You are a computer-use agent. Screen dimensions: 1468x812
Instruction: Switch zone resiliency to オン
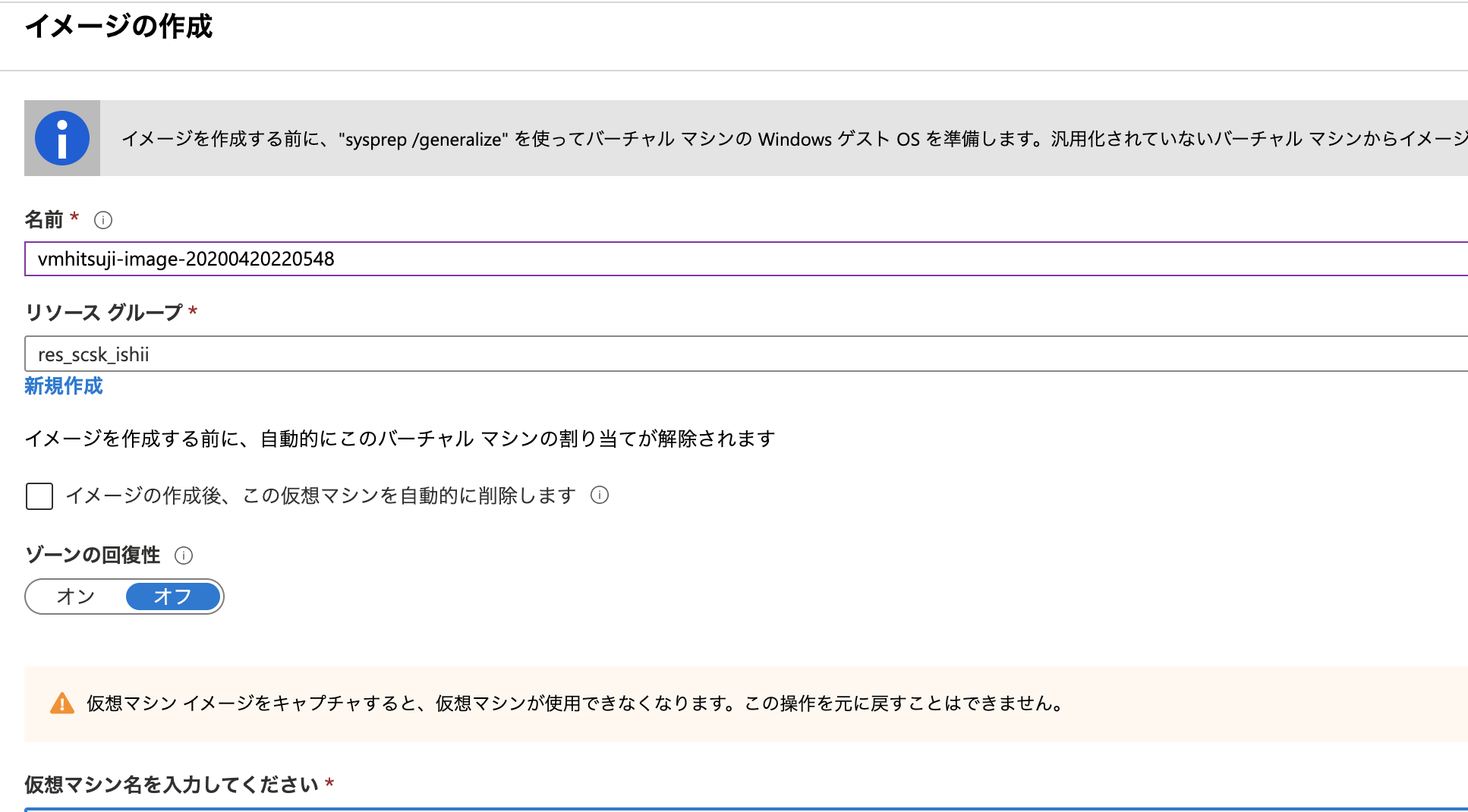point(76,596)
